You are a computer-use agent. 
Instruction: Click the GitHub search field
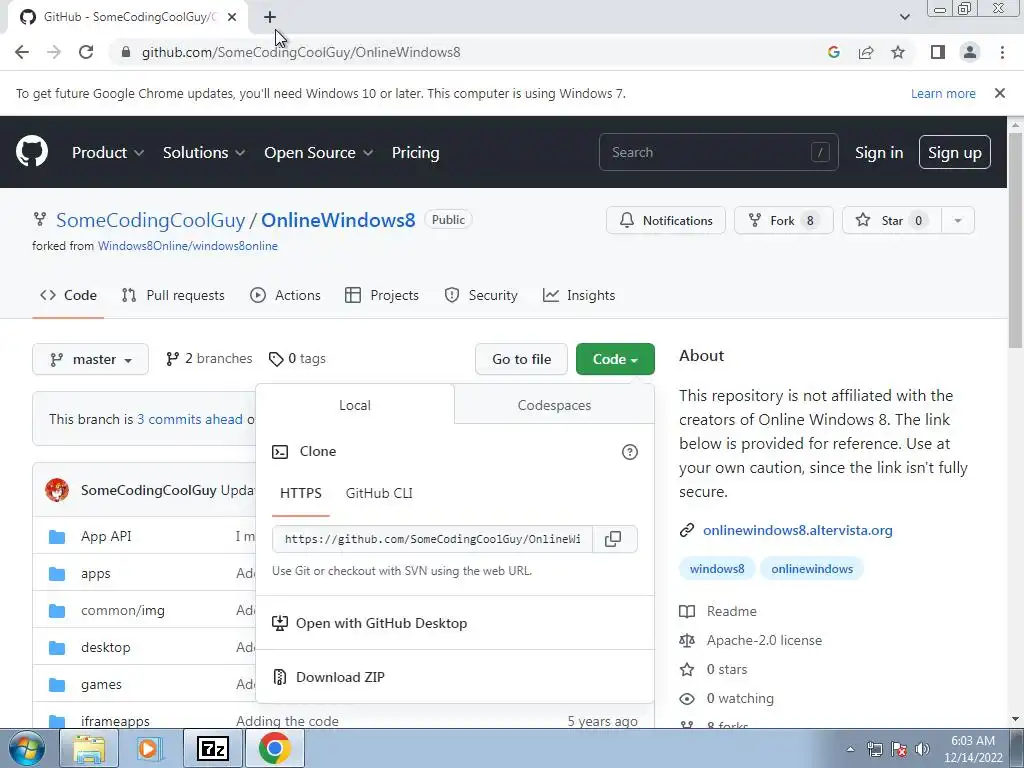point(718,152)
